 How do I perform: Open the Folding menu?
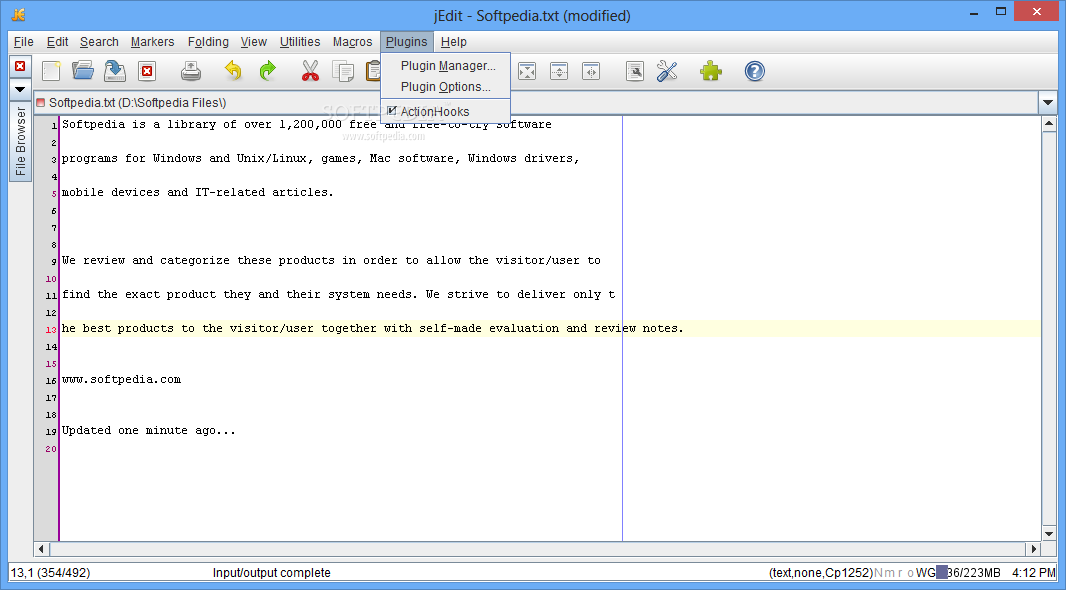pyautogui.click(x=208, y=41)
